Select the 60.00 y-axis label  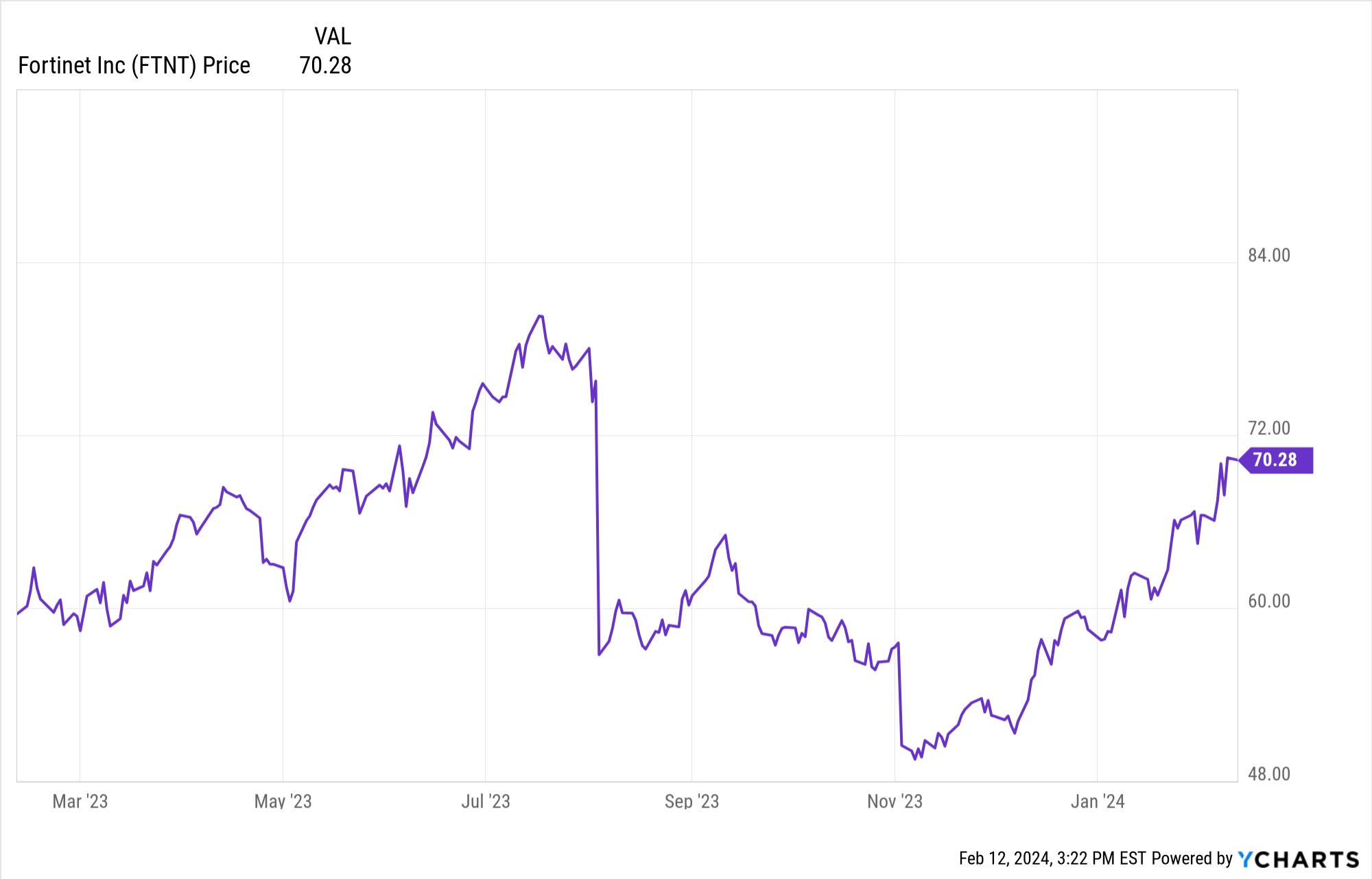tap(1268, 601)
